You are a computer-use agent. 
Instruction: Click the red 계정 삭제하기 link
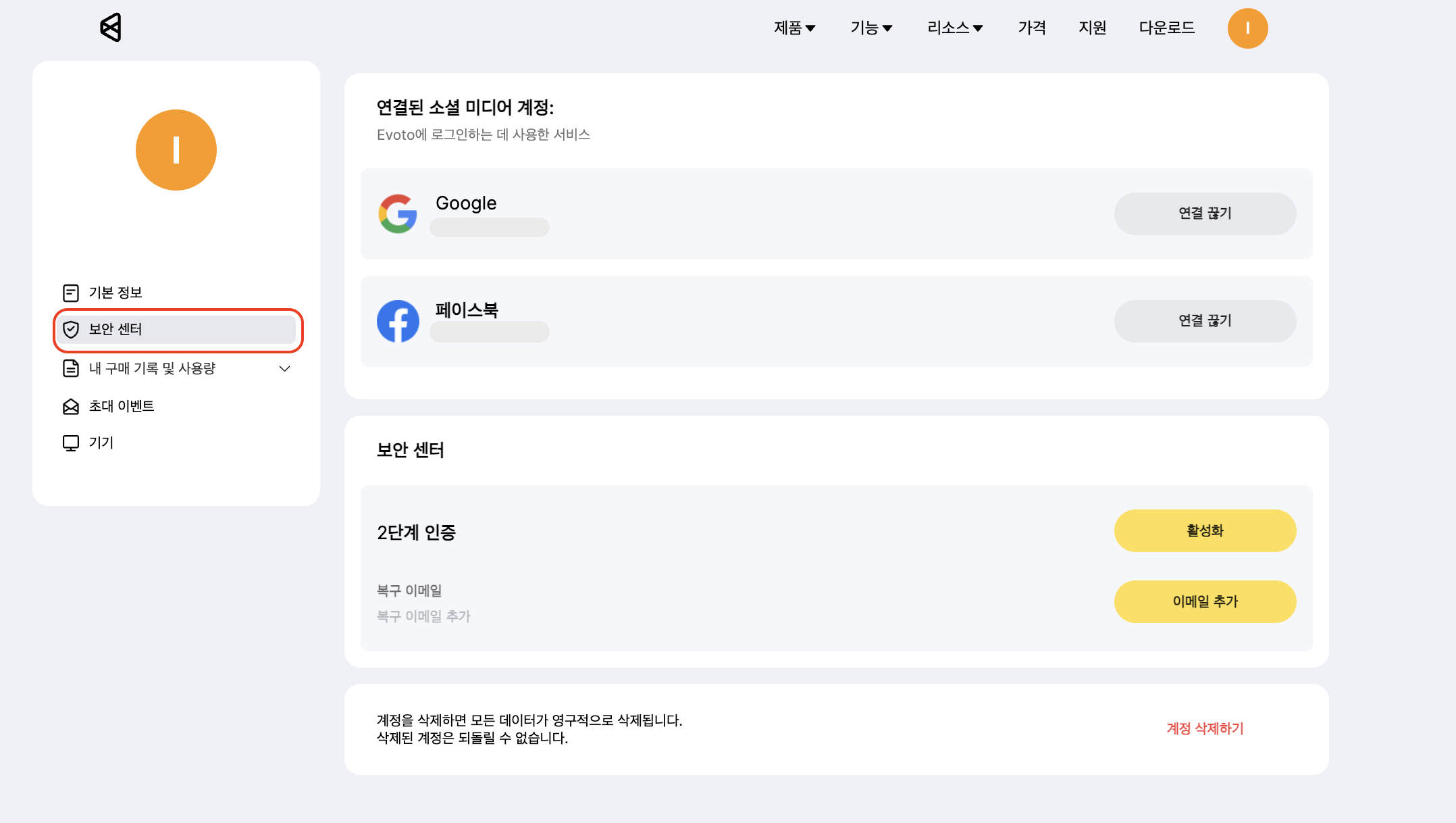click(1205, 728)
